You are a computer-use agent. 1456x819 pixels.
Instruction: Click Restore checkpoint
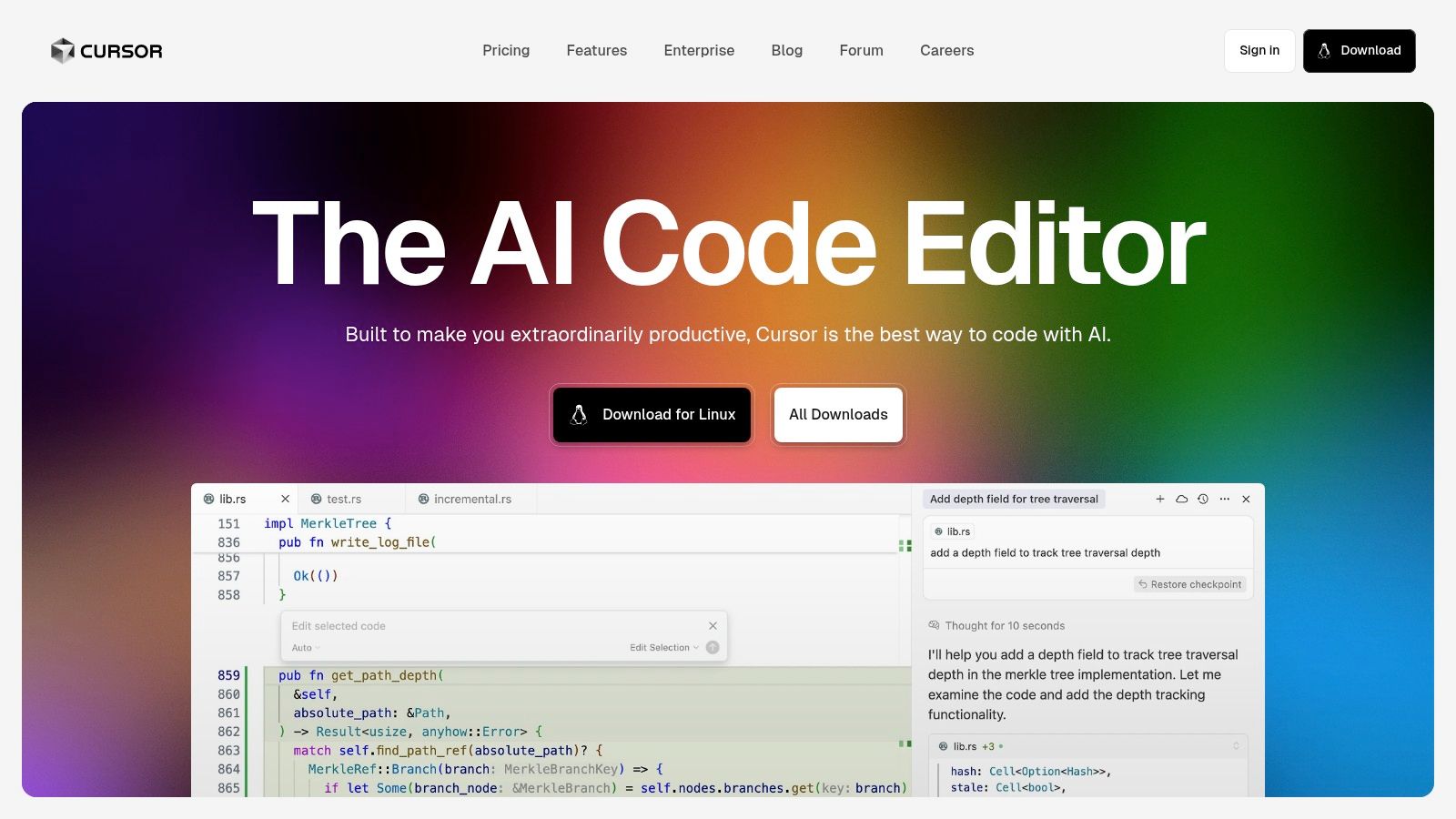coord(1190,584)
